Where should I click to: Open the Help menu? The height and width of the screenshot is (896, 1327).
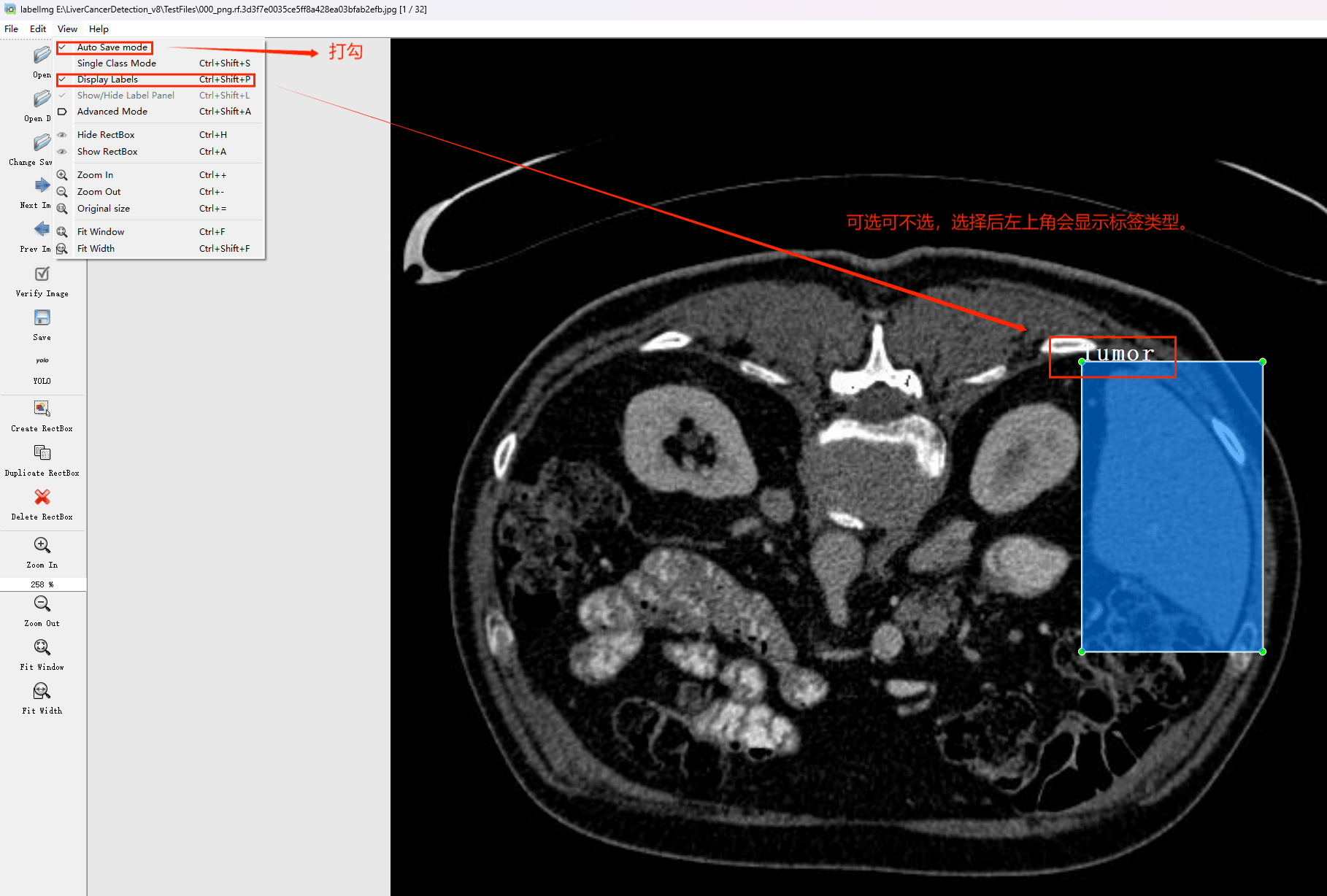[x=99, y=29]
